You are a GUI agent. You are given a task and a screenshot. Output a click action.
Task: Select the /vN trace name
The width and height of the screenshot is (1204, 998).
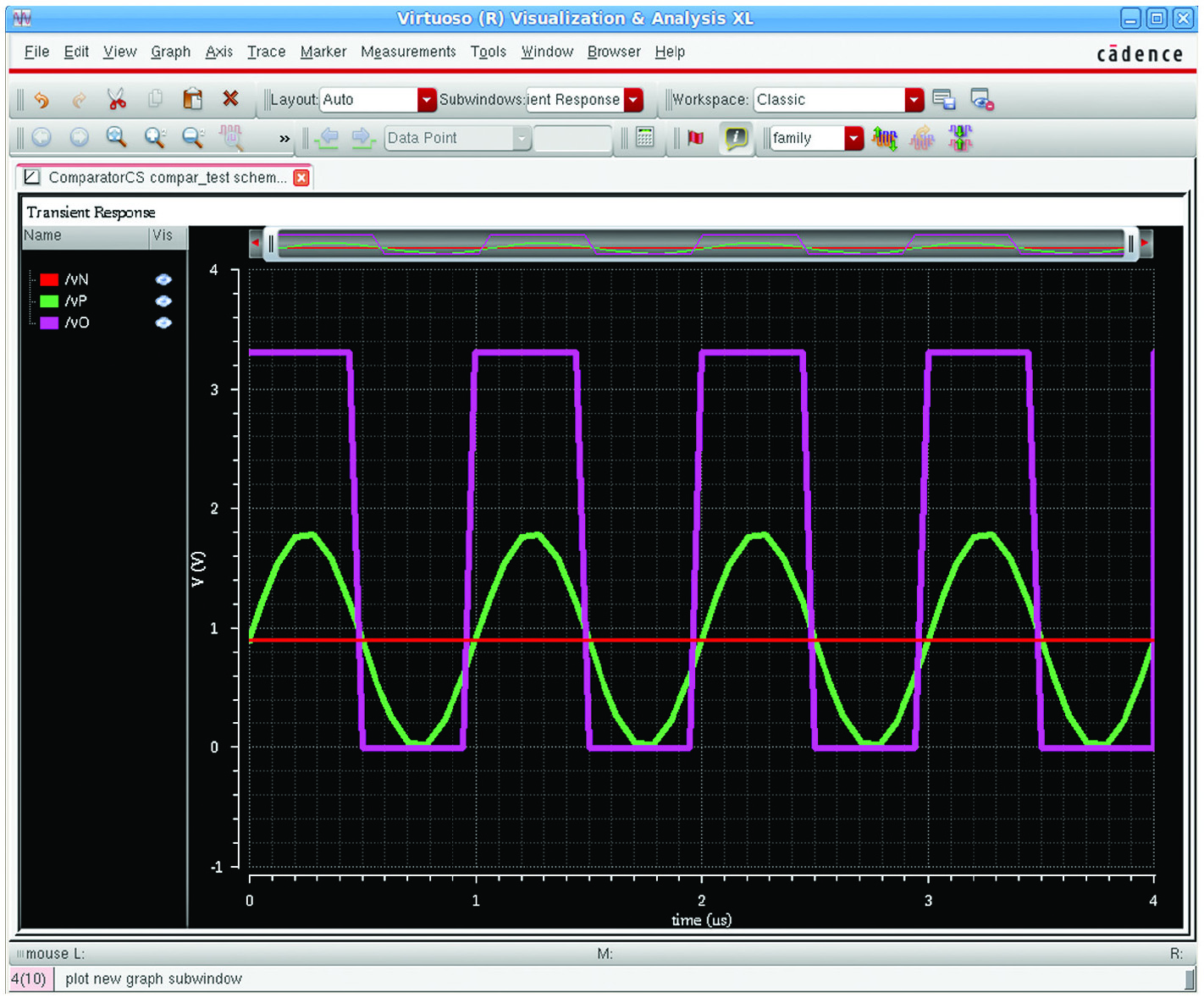[76, 279]
